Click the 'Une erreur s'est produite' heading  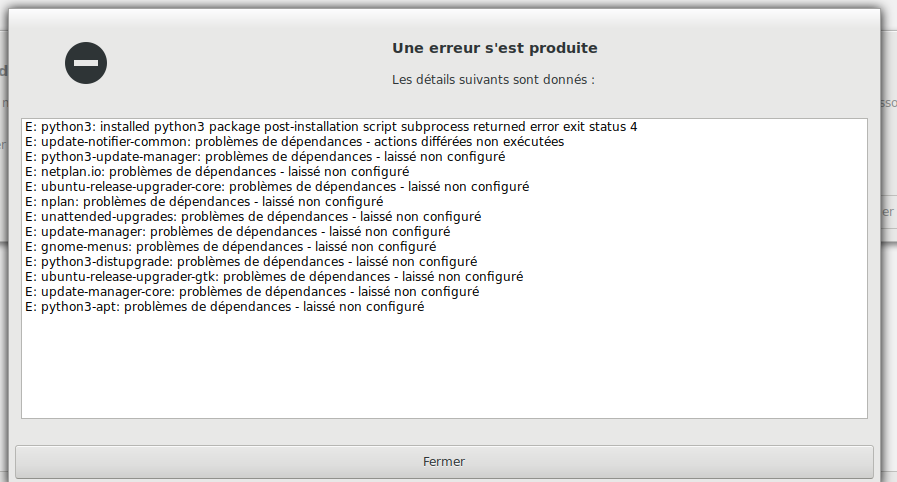[495, 48]
